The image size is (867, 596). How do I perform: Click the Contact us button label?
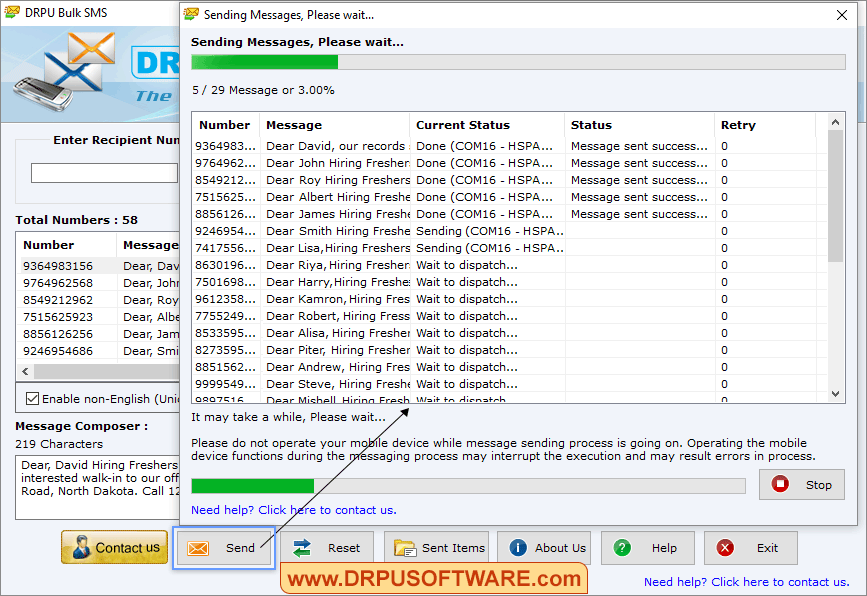click(x=128, y=548)
